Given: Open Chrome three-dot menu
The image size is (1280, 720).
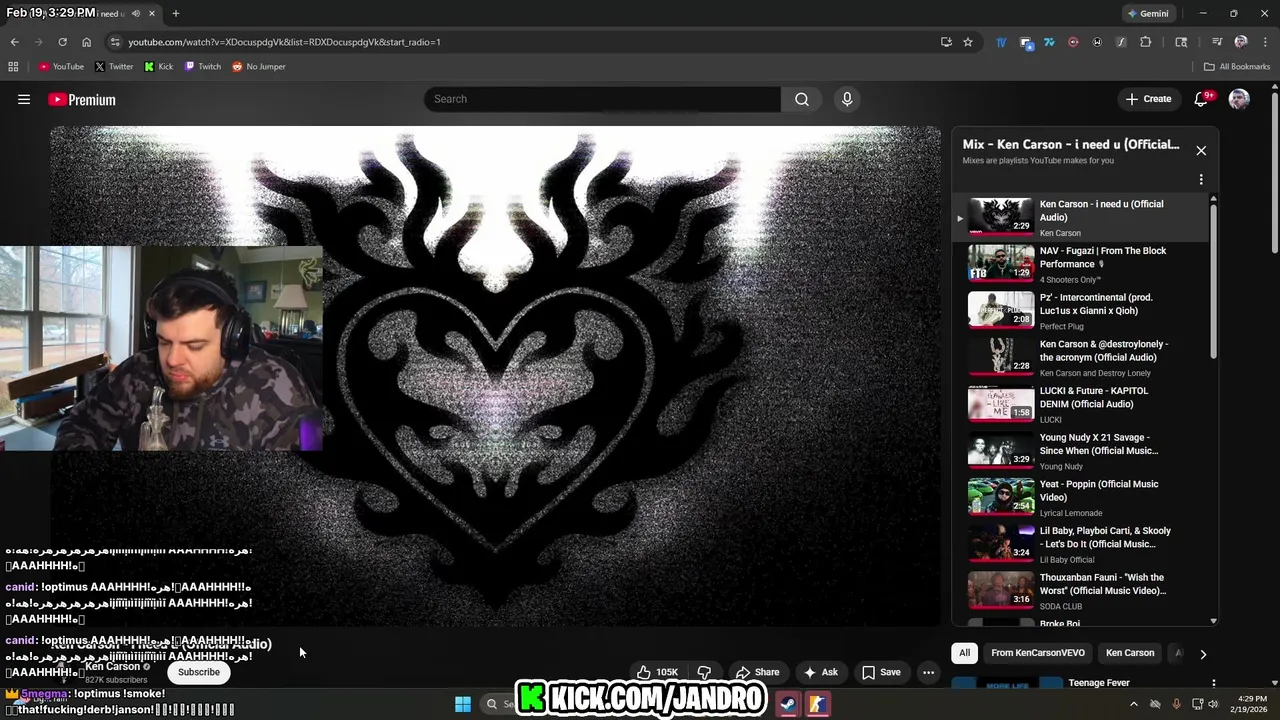Looking at the screenshot, I should [x=1264, y=42].
